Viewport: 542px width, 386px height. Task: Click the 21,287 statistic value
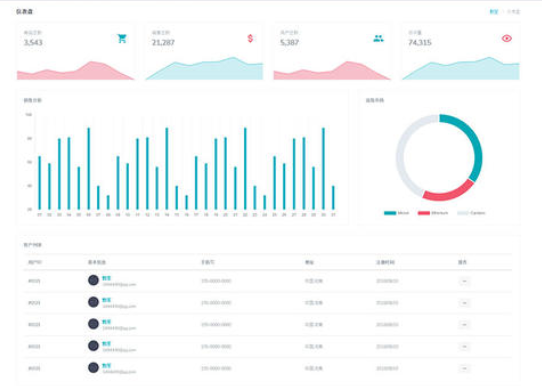[163, 43]
